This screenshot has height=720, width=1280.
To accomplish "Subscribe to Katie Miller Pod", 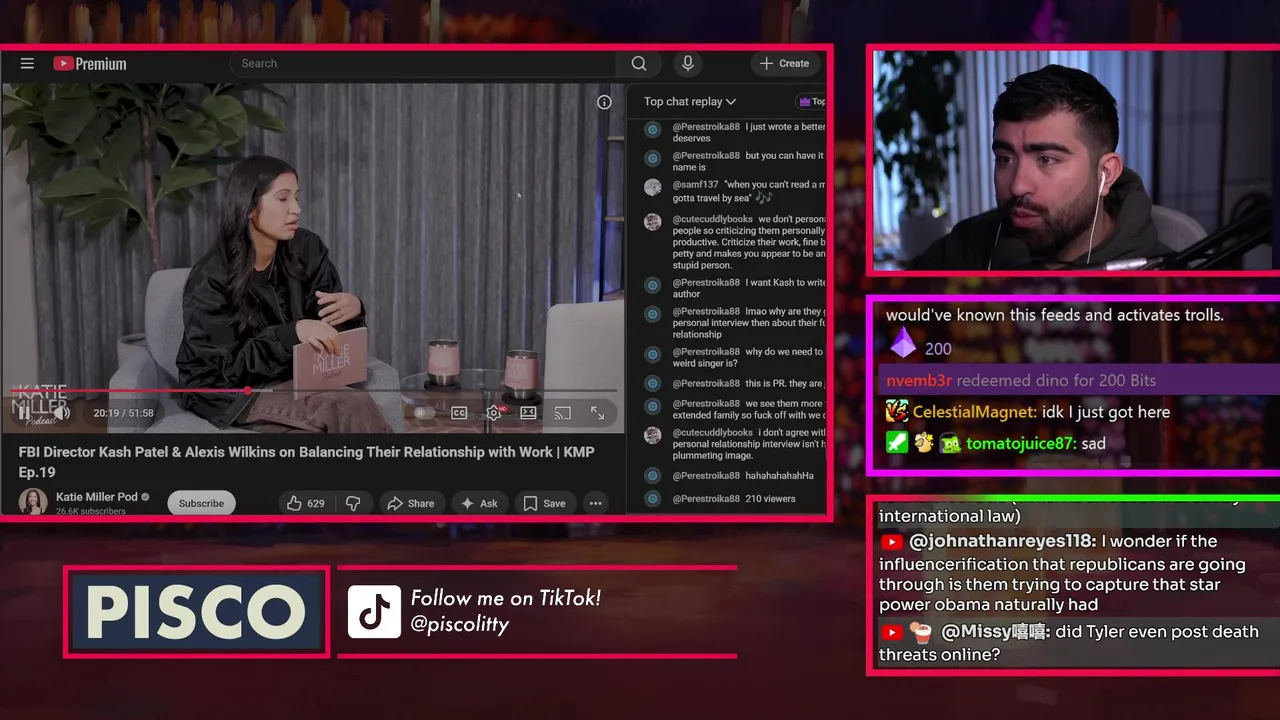I will tap(201, 503).
